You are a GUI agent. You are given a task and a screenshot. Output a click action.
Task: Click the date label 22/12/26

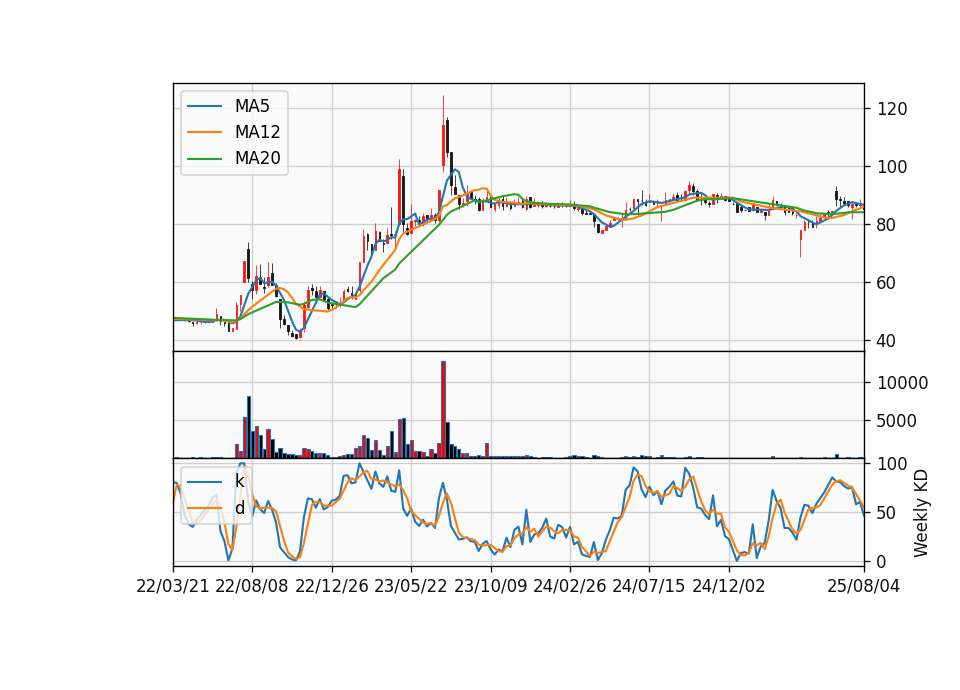332,587
